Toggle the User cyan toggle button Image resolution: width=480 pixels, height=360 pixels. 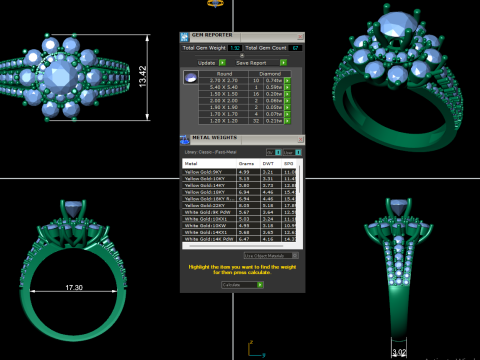pyautogui.click(x=298, y=152)
